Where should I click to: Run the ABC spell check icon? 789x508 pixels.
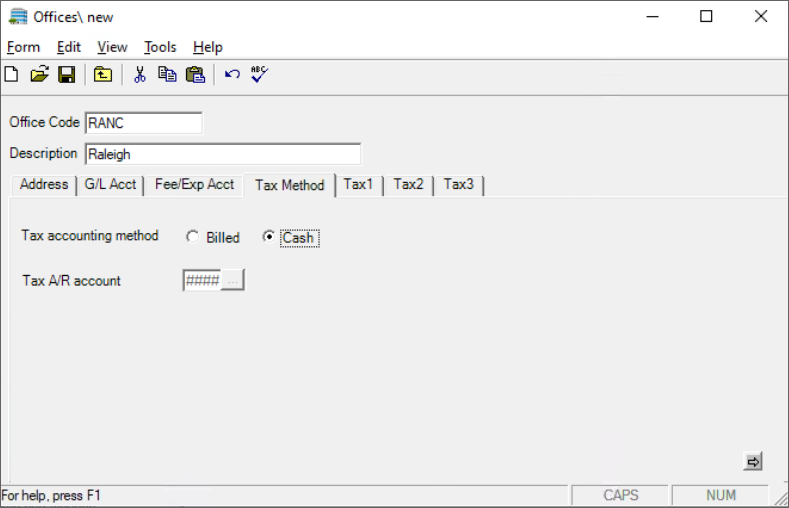[260, 75]
